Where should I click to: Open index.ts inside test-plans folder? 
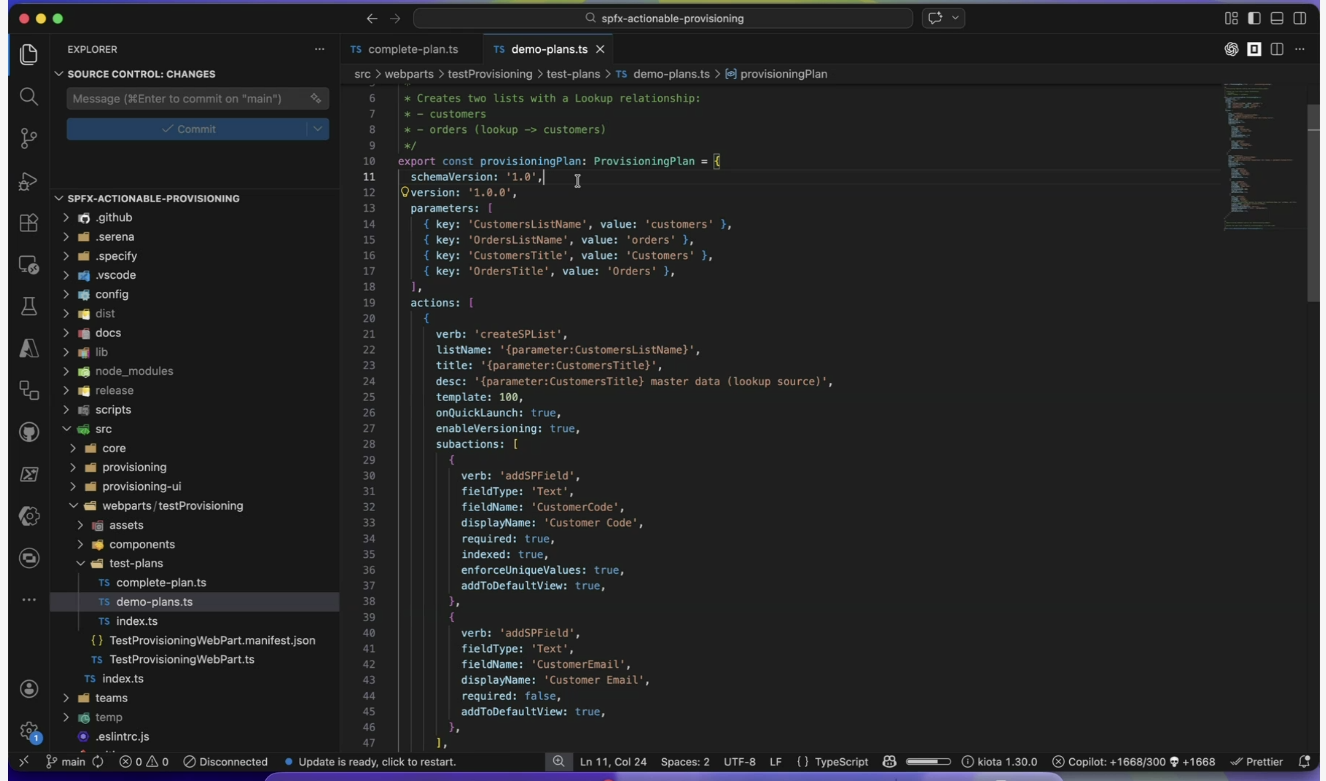(x=137, y=621)
